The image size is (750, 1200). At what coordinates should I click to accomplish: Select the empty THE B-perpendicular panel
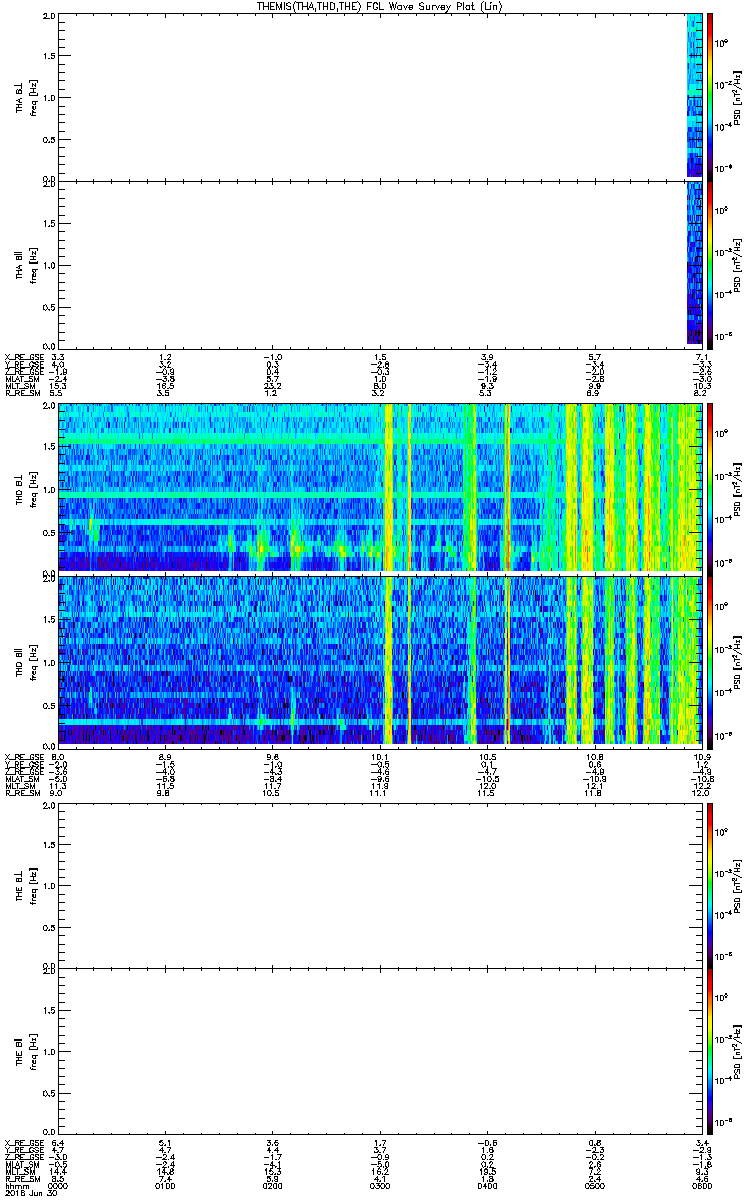coord(380,884)
